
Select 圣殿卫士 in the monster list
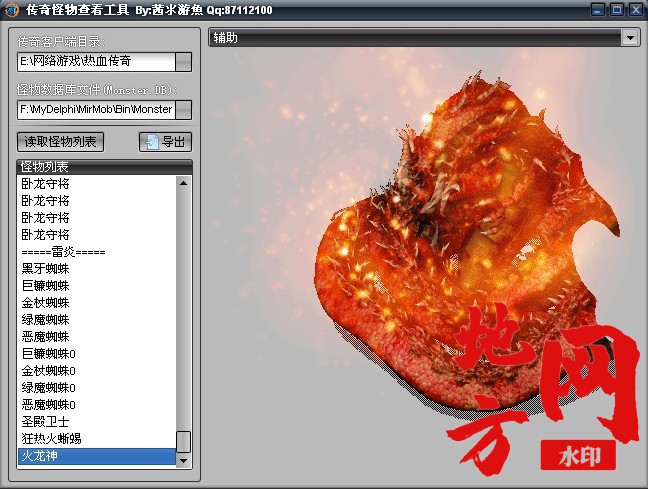point(97,422)
